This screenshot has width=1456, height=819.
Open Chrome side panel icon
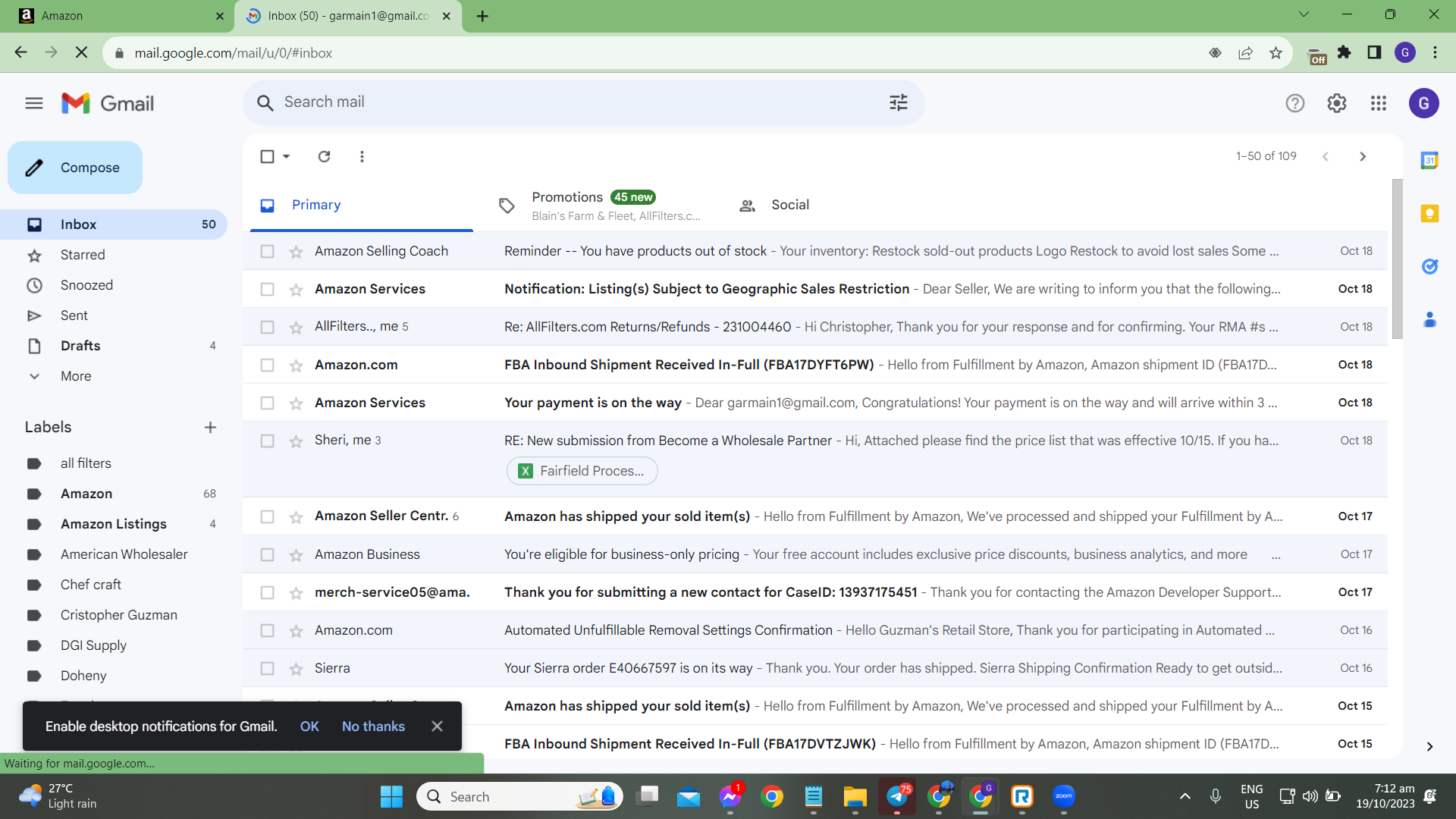[1374, 52]
